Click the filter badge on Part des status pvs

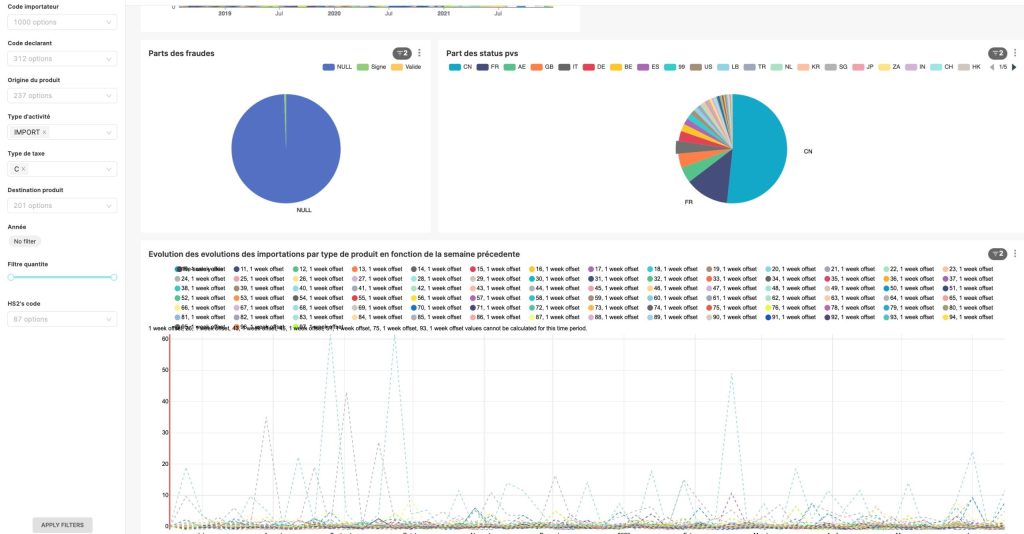(x=997, y=53)
